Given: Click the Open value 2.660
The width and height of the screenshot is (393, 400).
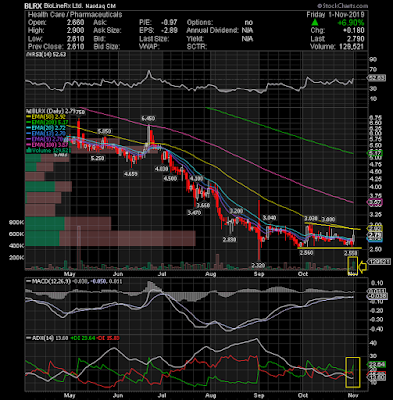Looking at the screenshot, I should tap(75, 23).
